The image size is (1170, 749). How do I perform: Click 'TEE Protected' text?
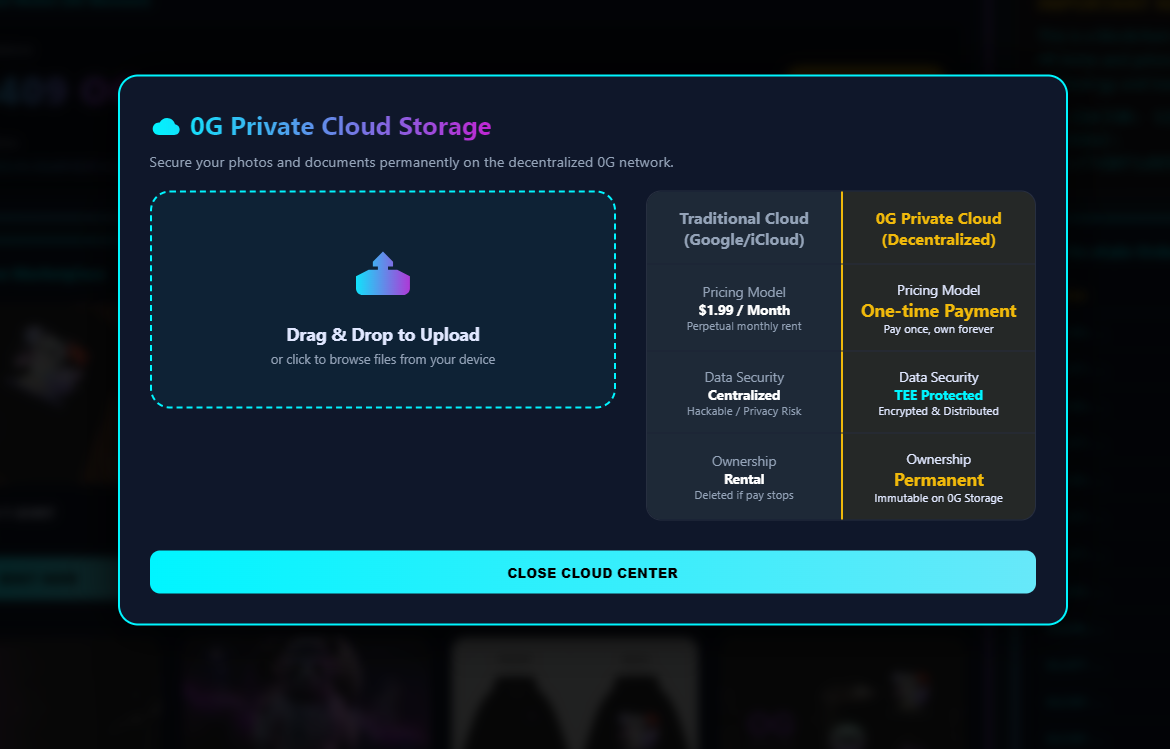(939, 395)
